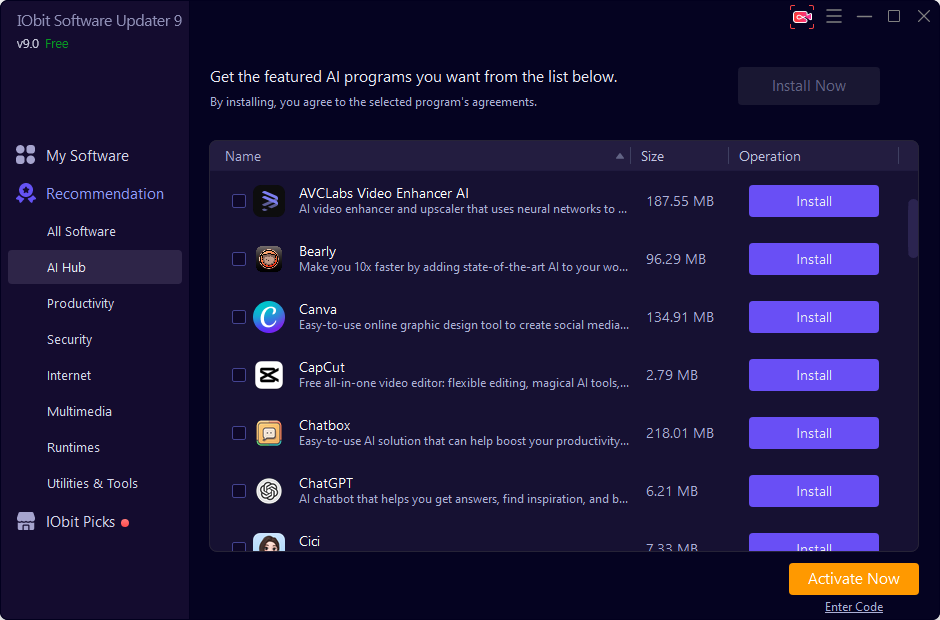Image resolution: width=940 pixels, height=620 pixels.
Task: Open the Recommendation section
Action: [105, 194]
